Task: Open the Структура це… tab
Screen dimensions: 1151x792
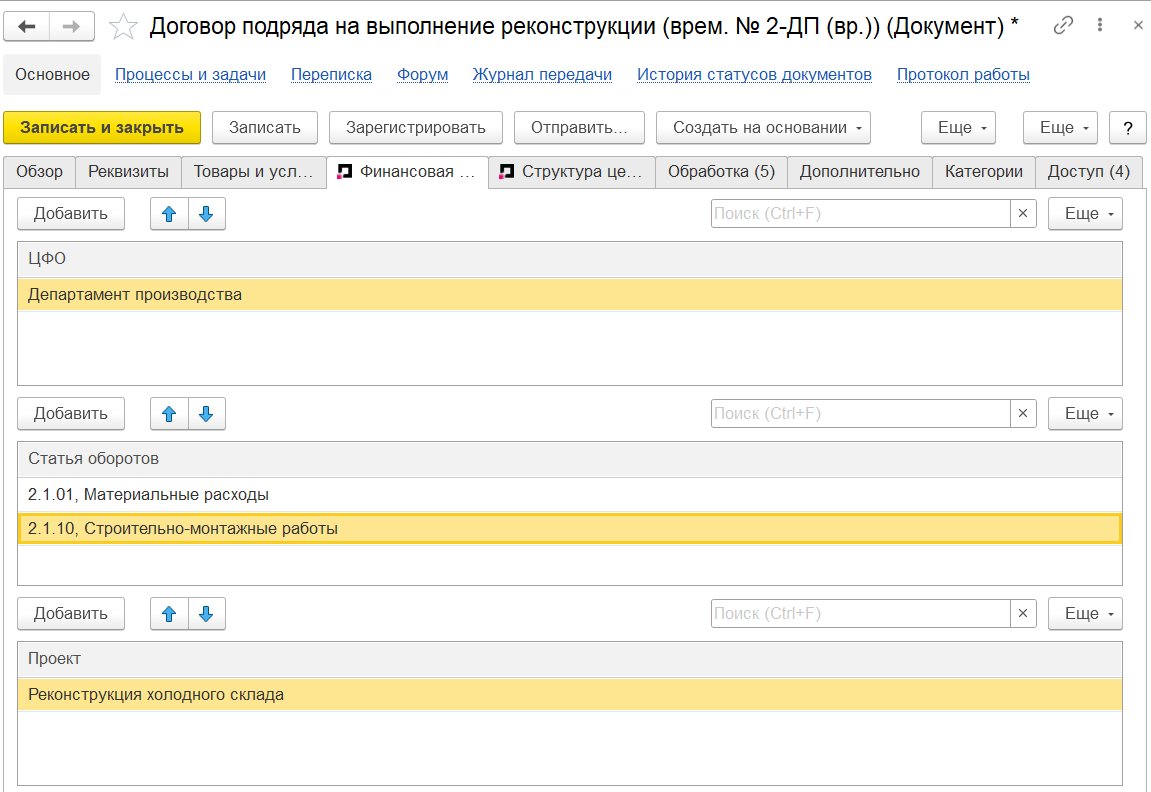Action: (x=572, y=172)
